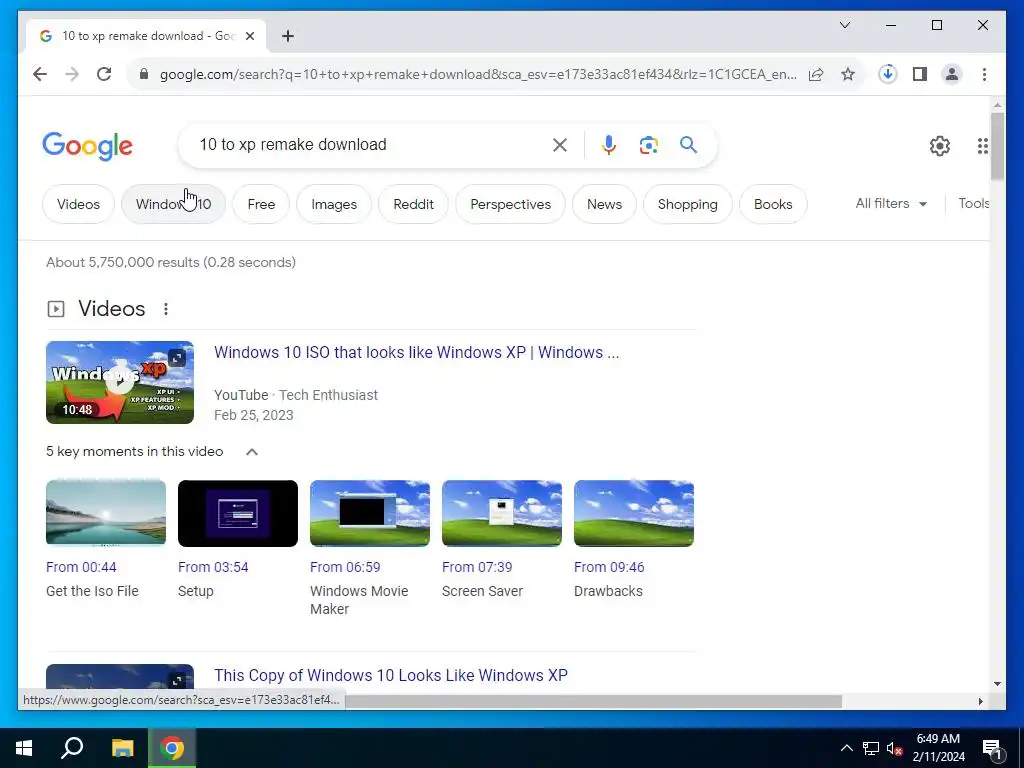Reload the current page

104,74
